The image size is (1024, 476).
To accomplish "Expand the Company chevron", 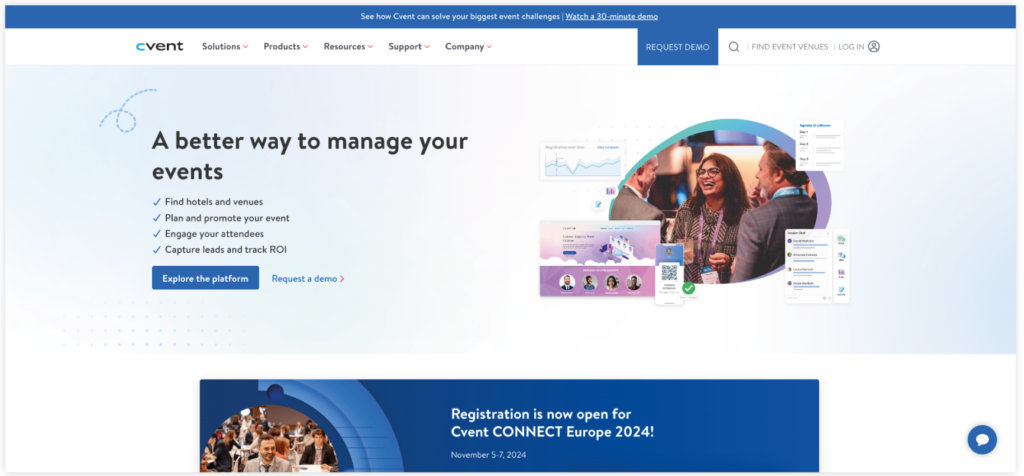I will click(x=489, y=47).
